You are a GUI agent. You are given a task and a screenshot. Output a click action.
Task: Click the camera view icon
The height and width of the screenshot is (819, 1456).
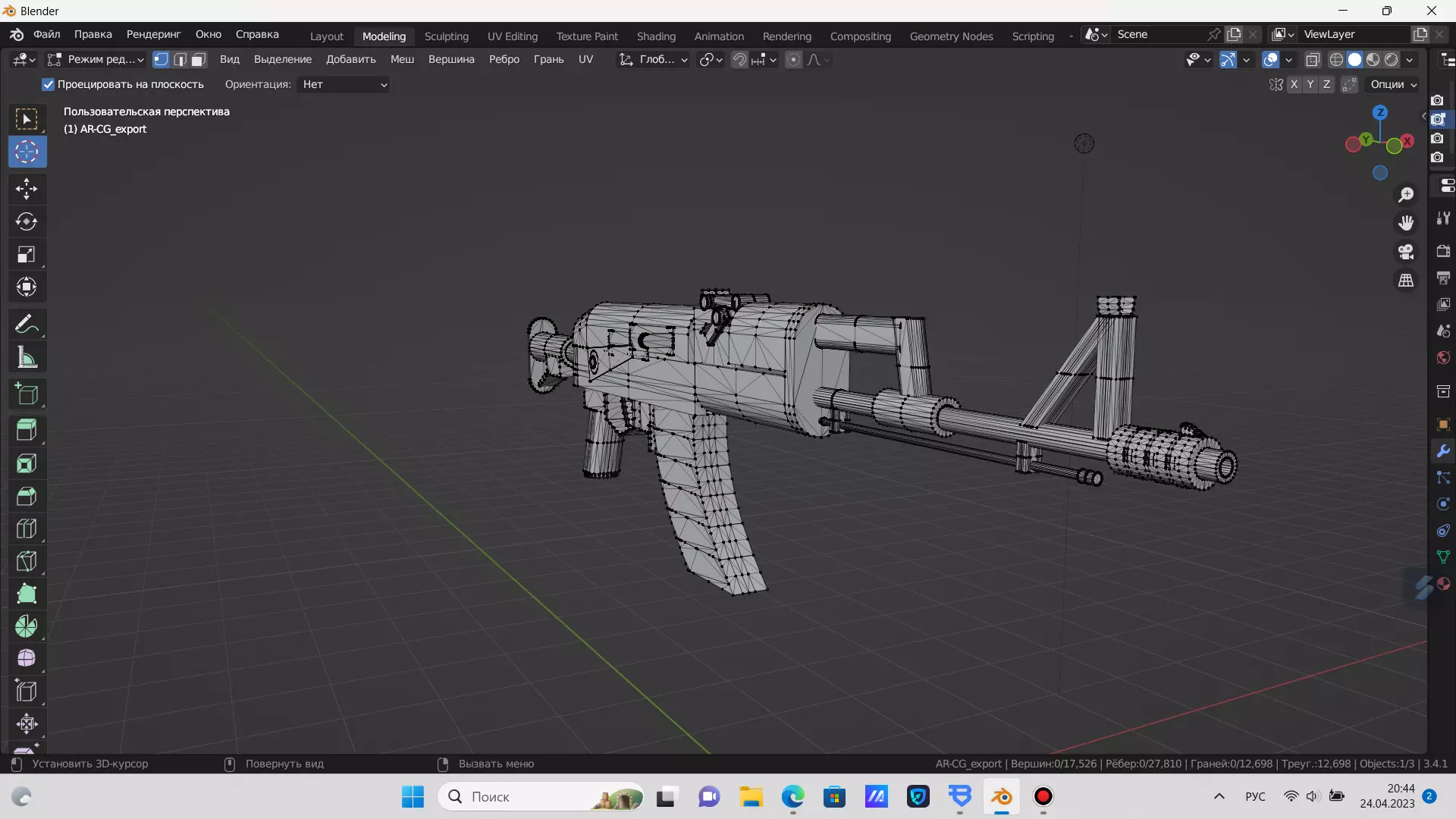pos(1406,252)
